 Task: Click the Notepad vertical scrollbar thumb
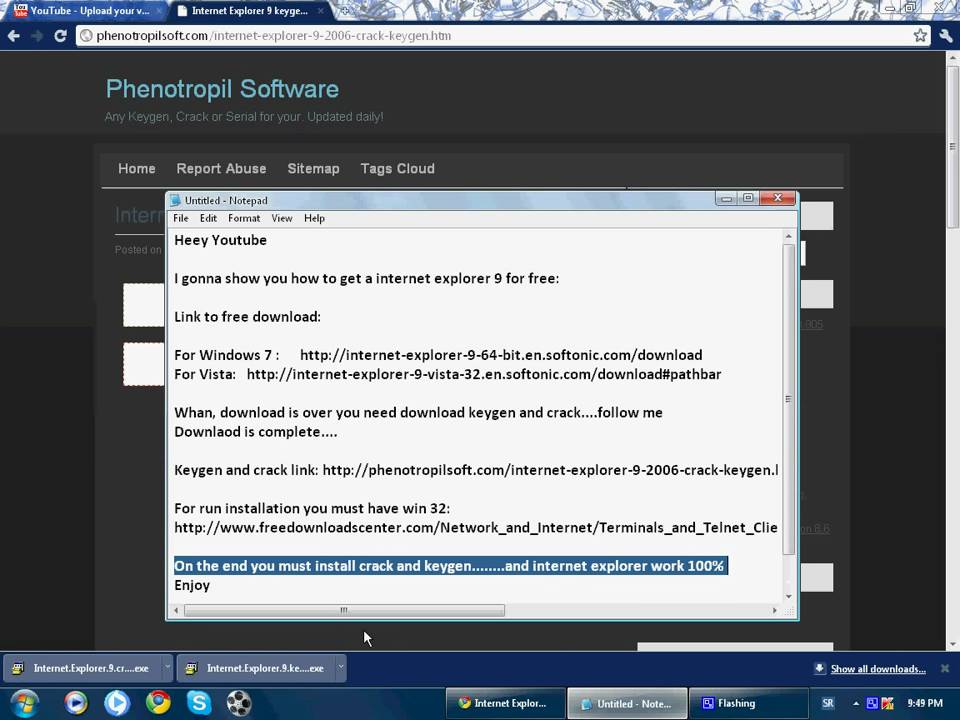tap(789, 399)
